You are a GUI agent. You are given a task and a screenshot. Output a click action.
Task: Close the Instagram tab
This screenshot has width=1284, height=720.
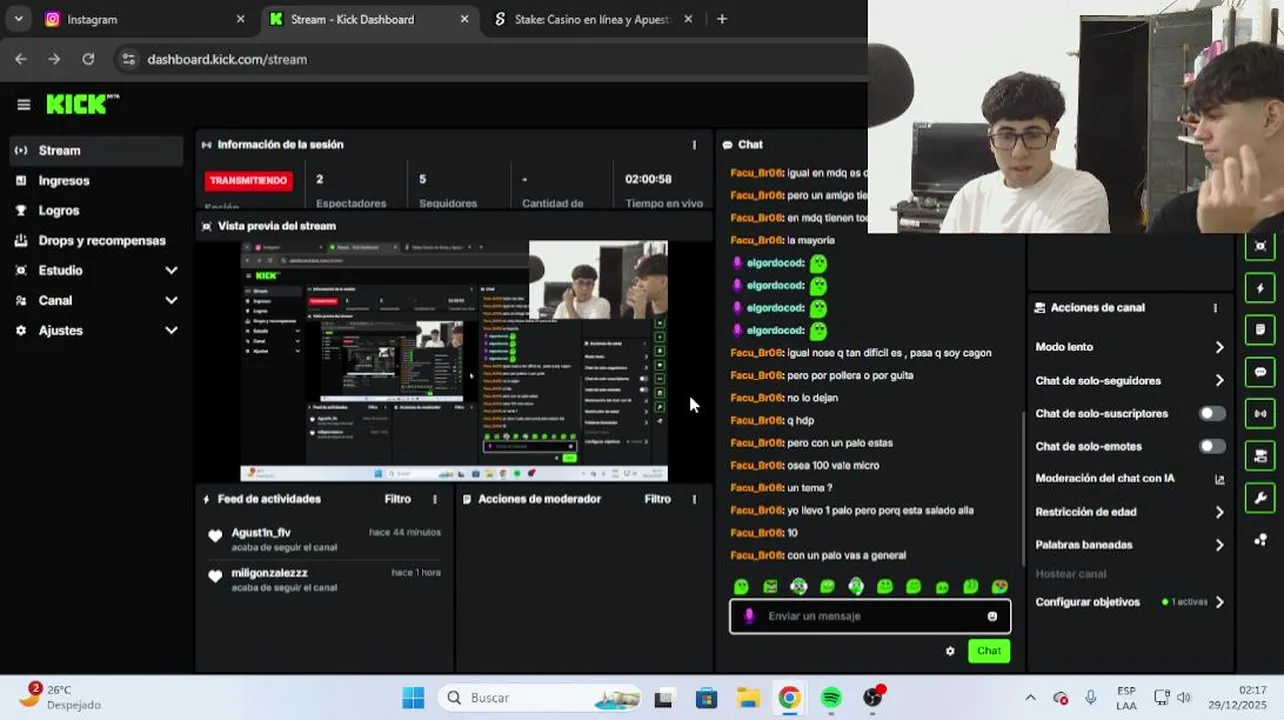coord(240,19)
